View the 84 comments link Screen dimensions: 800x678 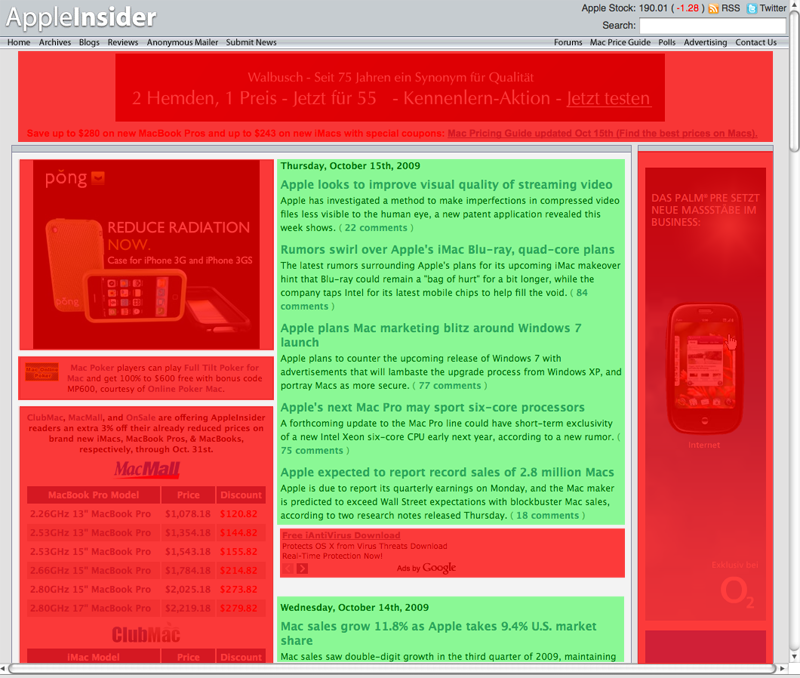[x=434, y=299]
